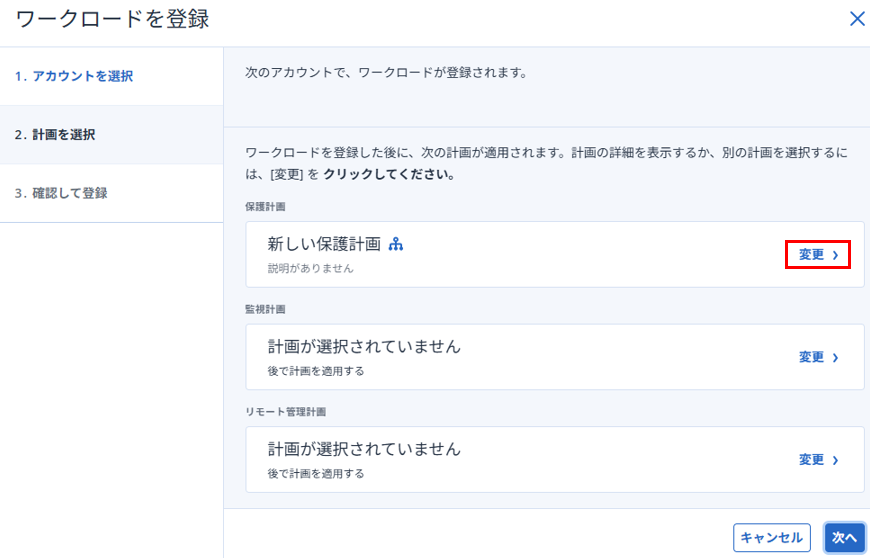
Task: Click the リモート管理計画 card's 計画が選択されていません text
Action: pos(364,449)
